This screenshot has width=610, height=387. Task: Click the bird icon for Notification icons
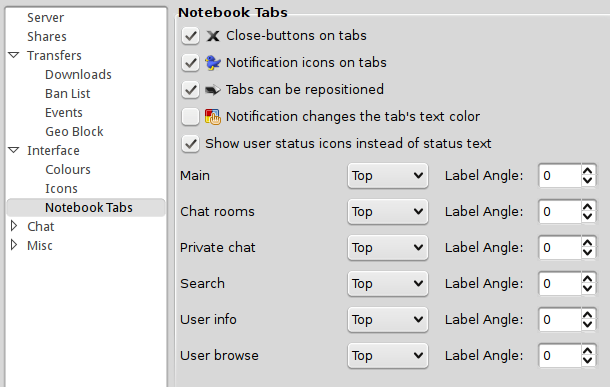213,63
